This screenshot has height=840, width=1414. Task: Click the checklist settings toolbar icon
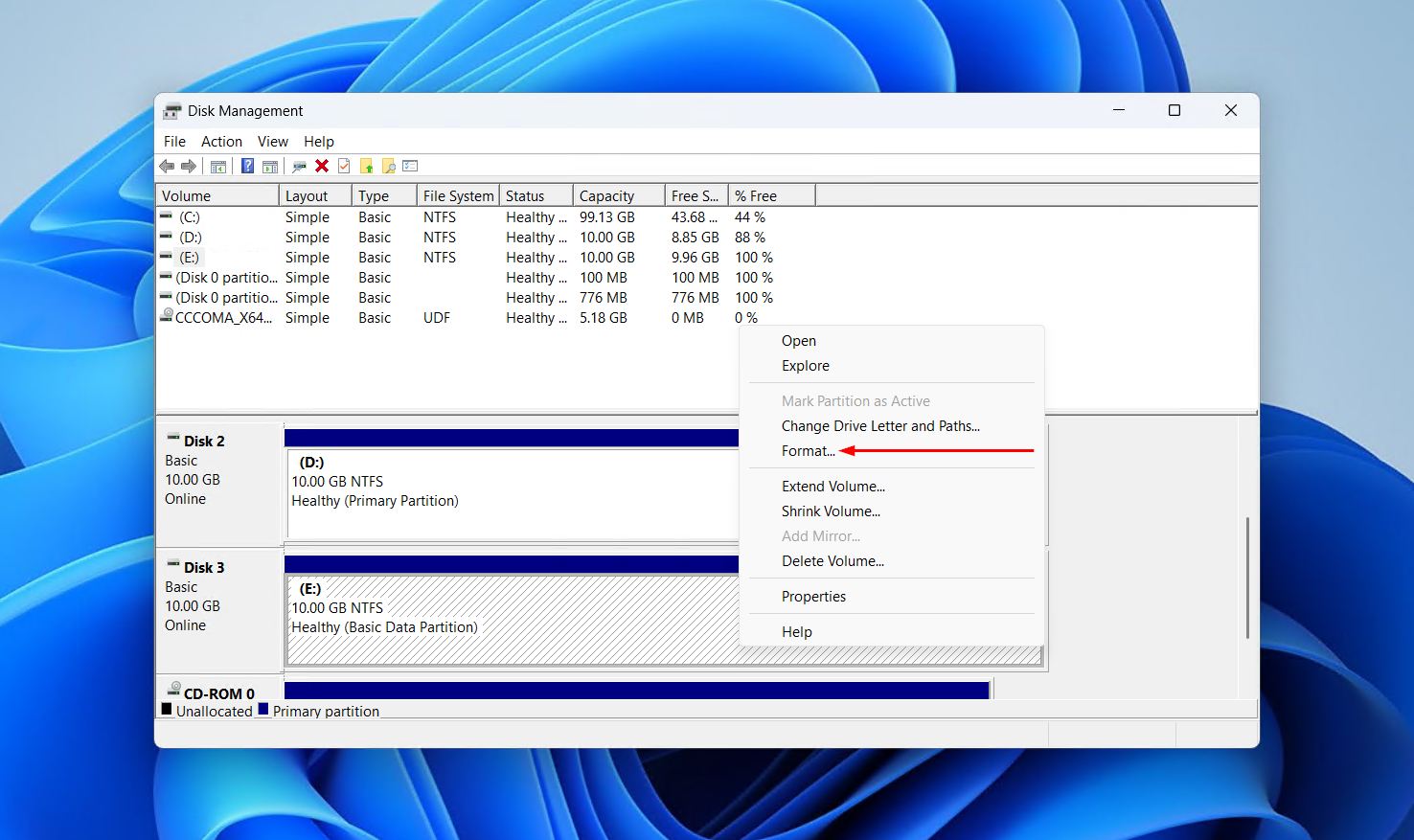pos(410,167)
